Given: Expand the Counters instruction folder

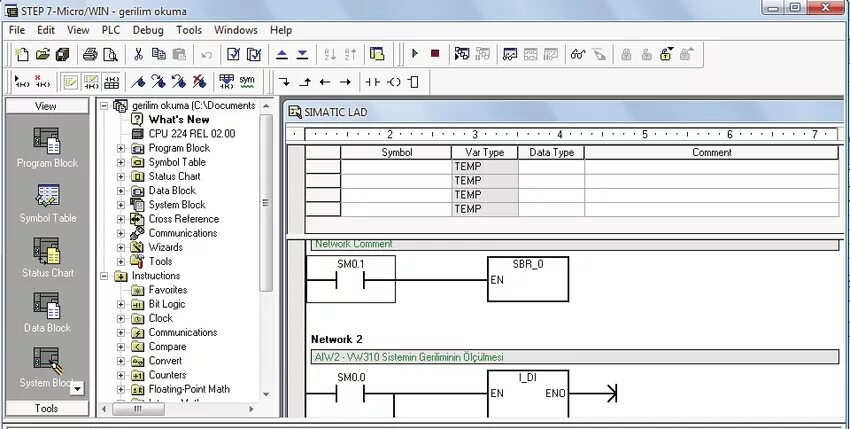Looking at the screenshot, I should coord(120,375).
